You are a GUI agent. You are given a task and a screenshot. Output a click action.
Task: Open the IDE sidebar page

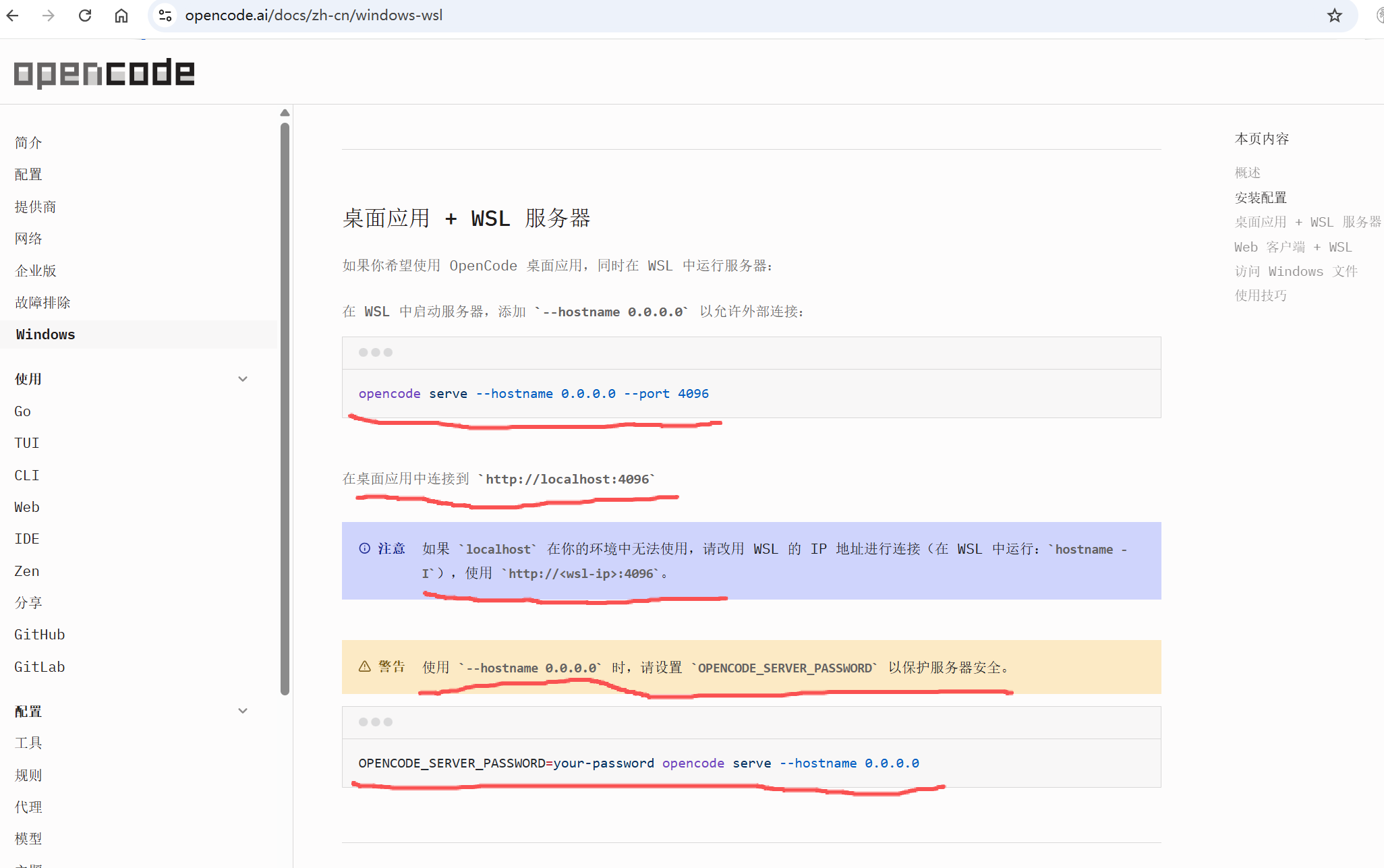(x=26, y=539)
